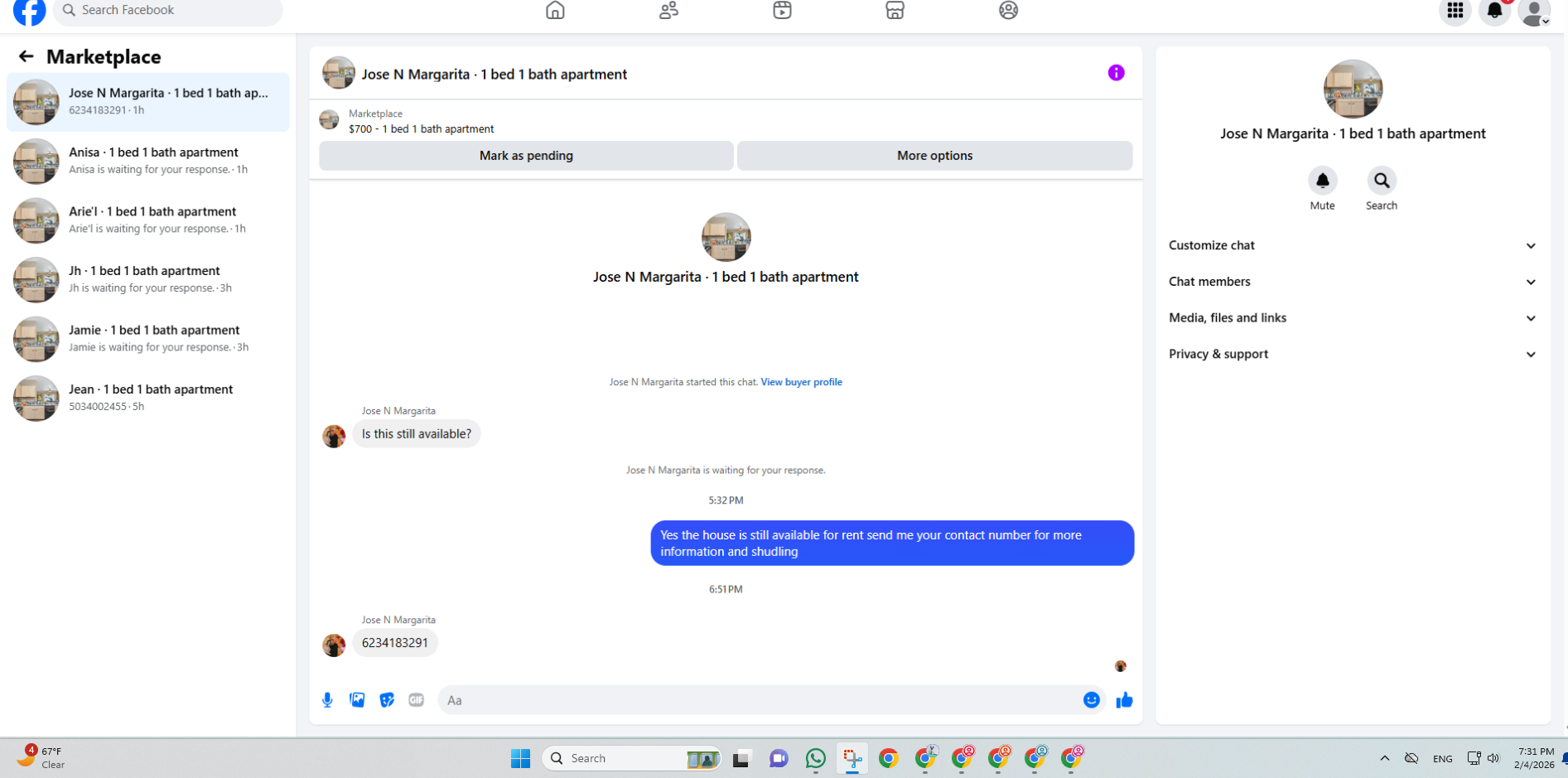Click the Facebook logo icon
Image resolution: width=1568 pixels, height=778 pixels.
pos(30,12)
